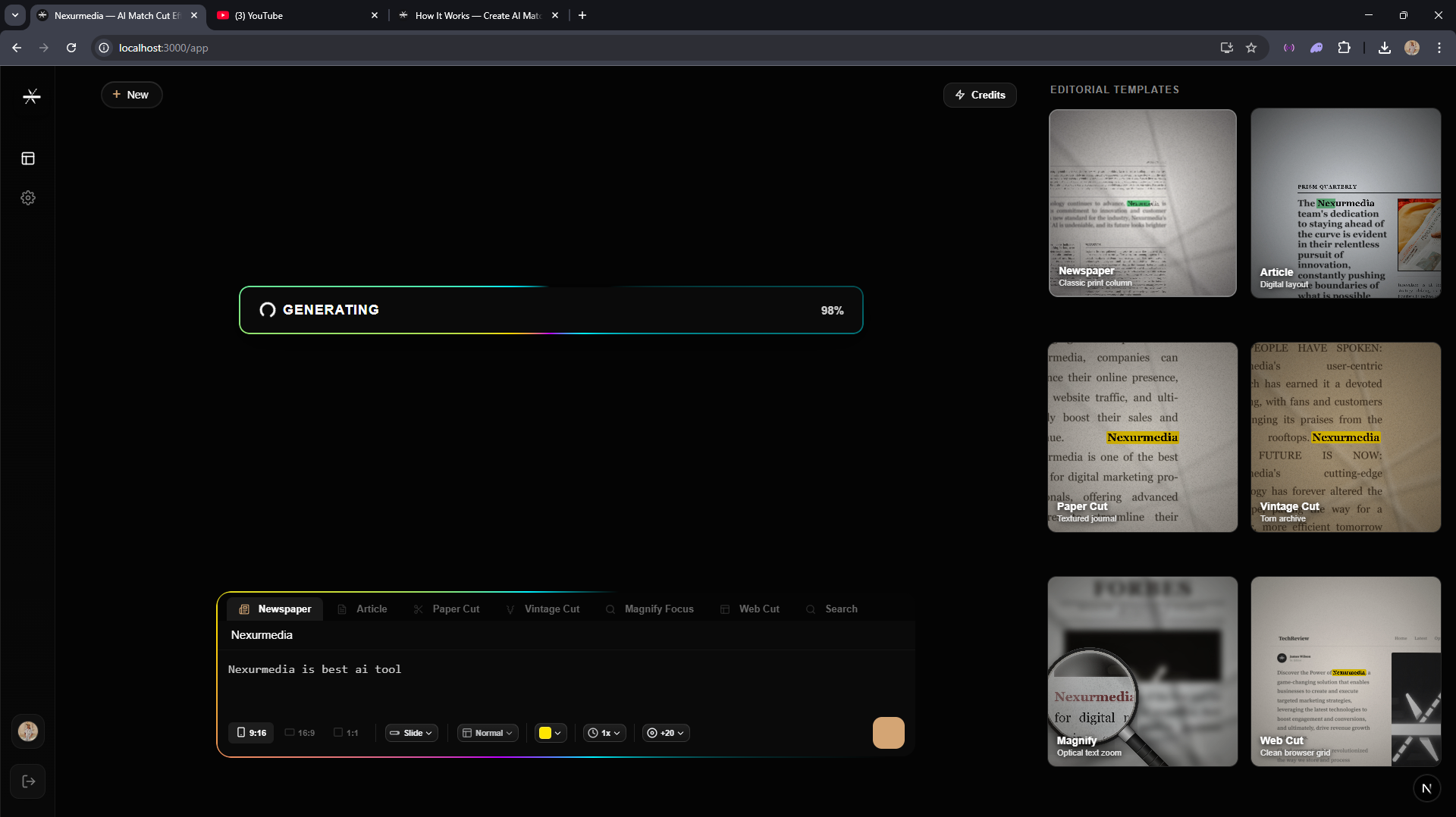Click the round N badge at bottom right

point(1426,788)
